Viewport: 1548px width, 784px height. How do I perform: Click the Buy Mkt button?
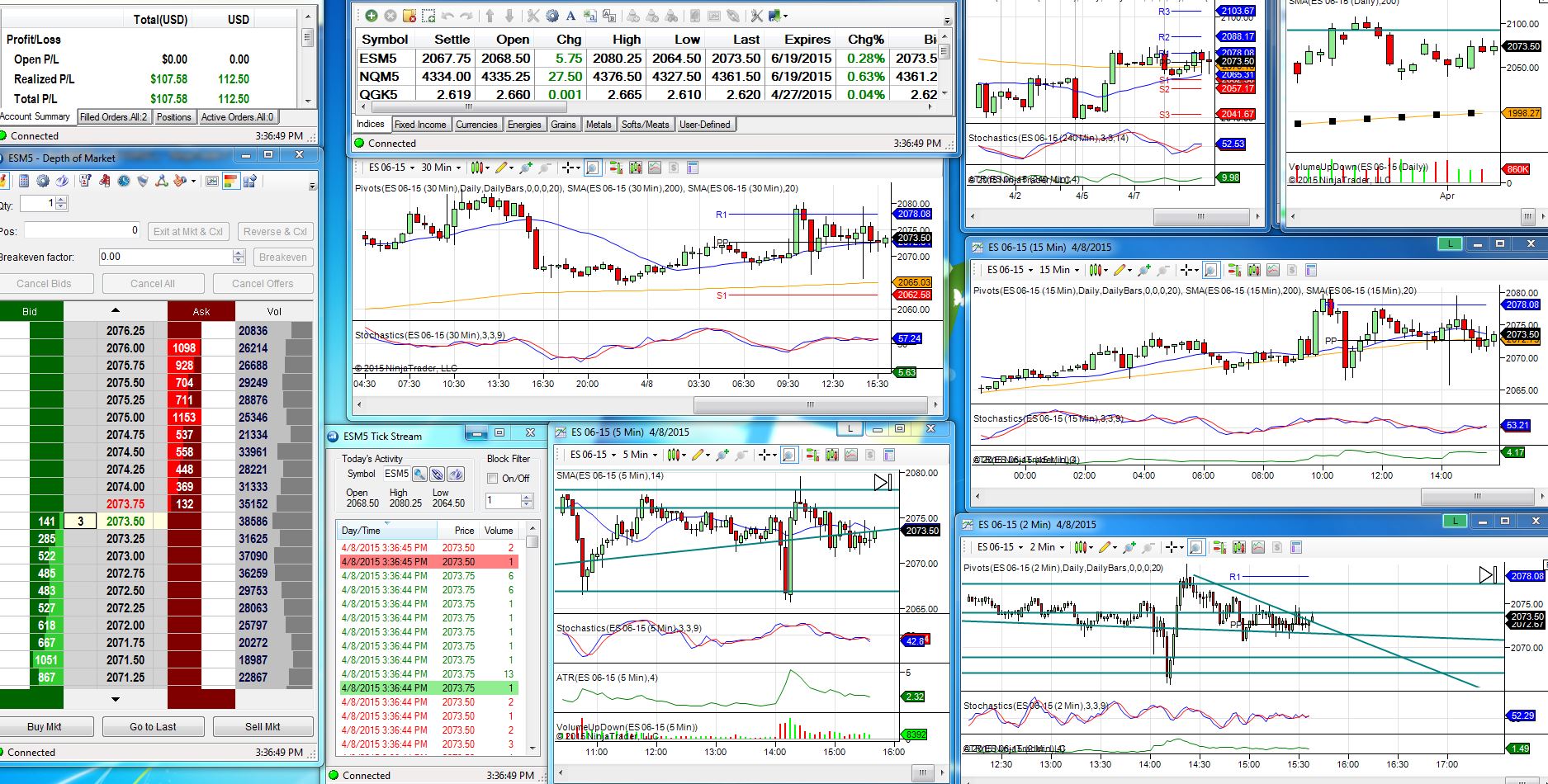coord(45,727)
